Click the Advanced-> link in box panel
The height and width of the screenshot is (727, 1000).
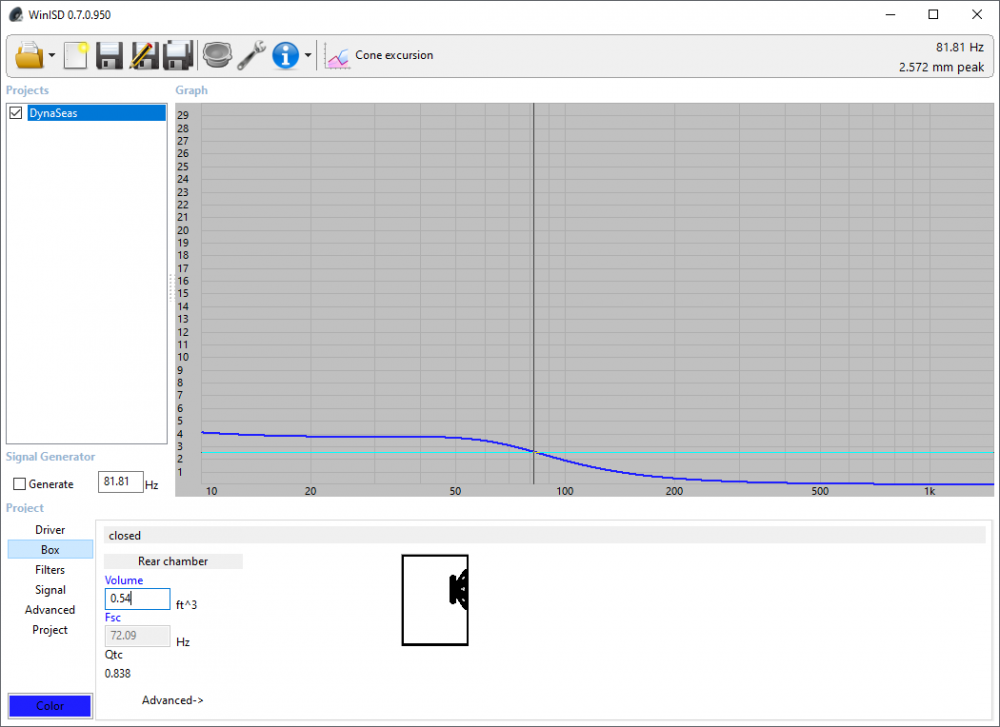(x=172, y=700)
